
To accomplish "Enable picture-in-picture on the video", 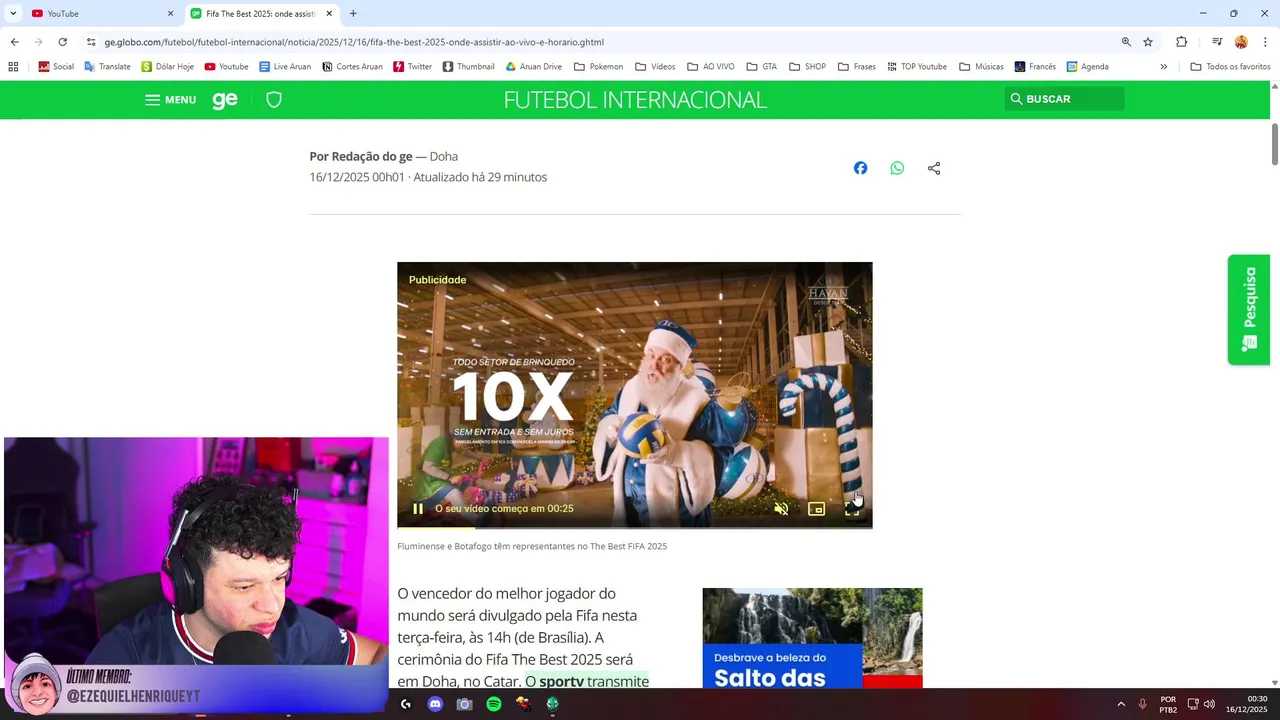I will pos(816,508).
